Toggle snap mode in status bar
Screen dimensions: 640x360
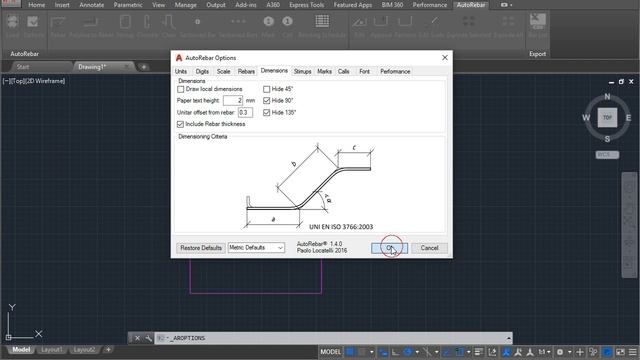pyautogui.click(x=362, y=352)
